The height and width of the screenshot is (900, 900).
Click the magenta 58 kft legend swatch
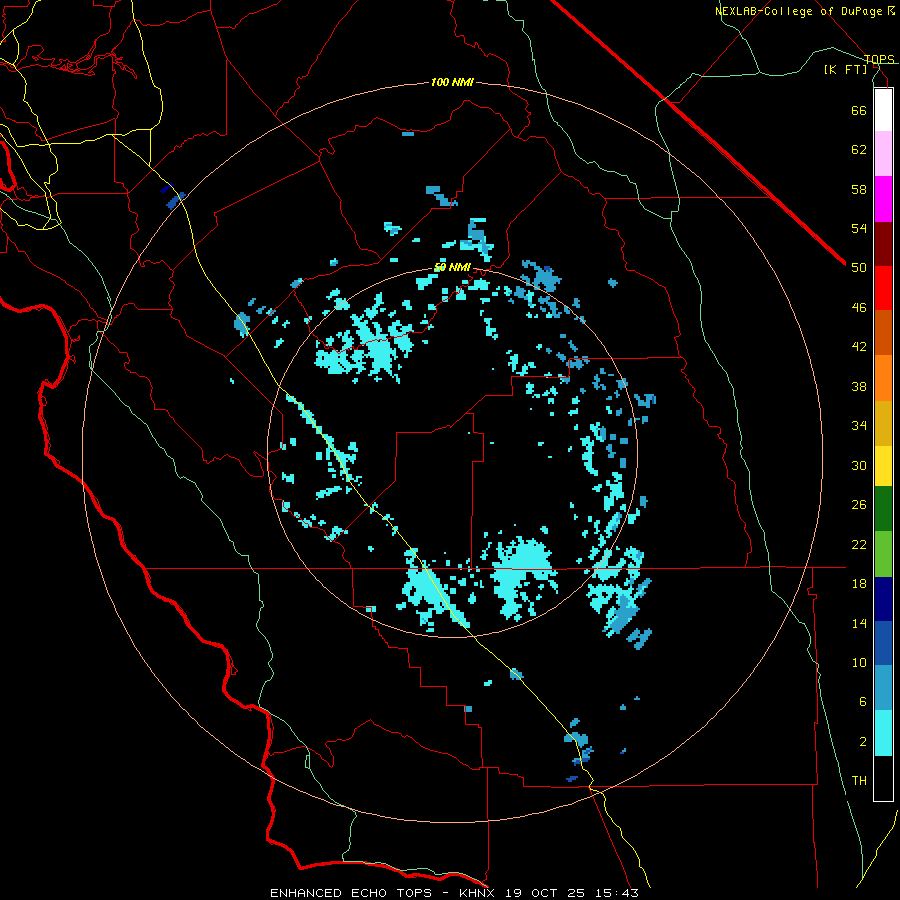(883, 199)
